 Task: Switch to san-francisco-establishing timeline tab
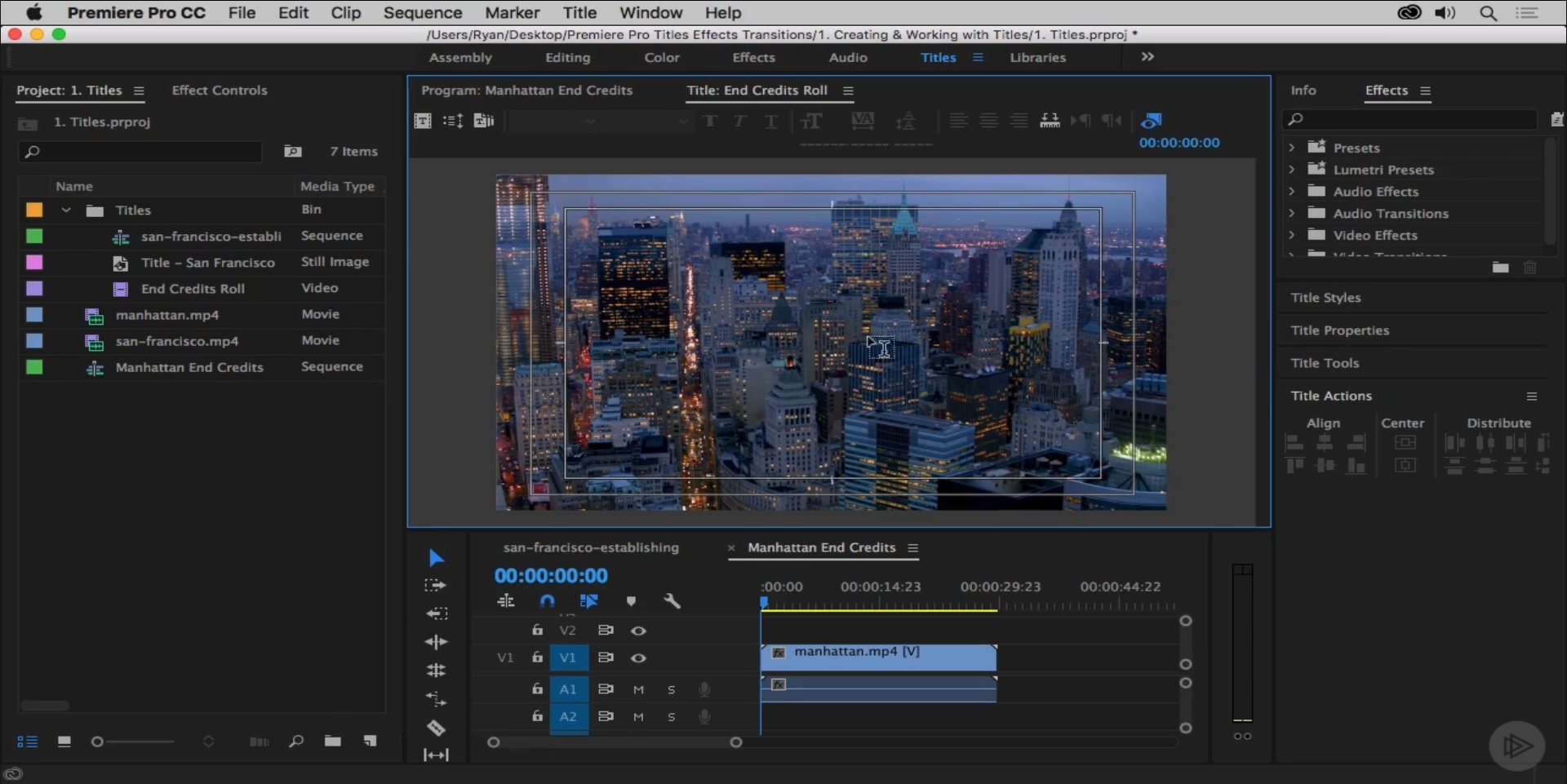click(x=591, y=547)
